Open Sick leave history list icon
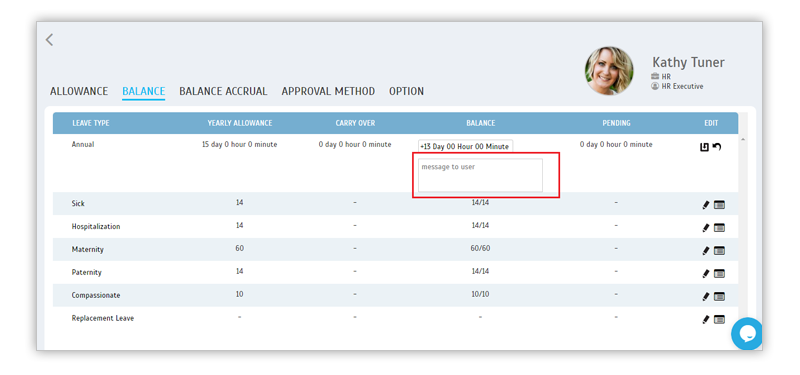The image size is (800, 375). pos(719,205)
